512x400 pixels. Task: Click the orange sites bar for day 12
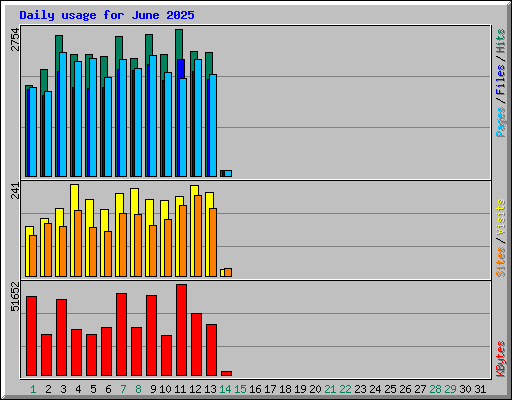198,236
